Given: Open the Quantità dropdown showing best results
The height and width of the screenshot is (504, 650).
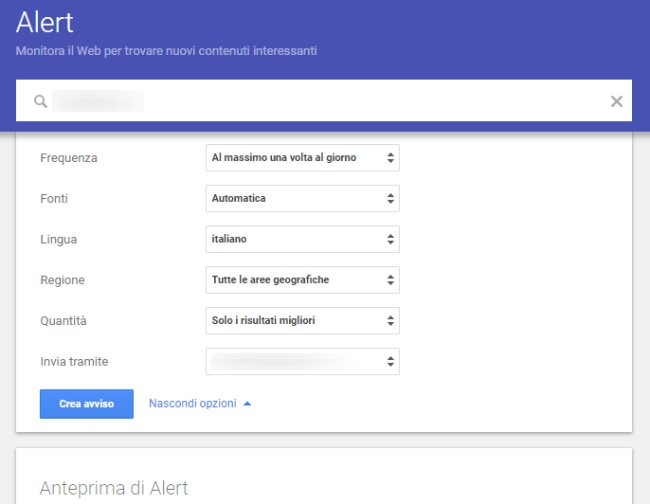Looking at the screenshot, I should [x=302, y=320].
